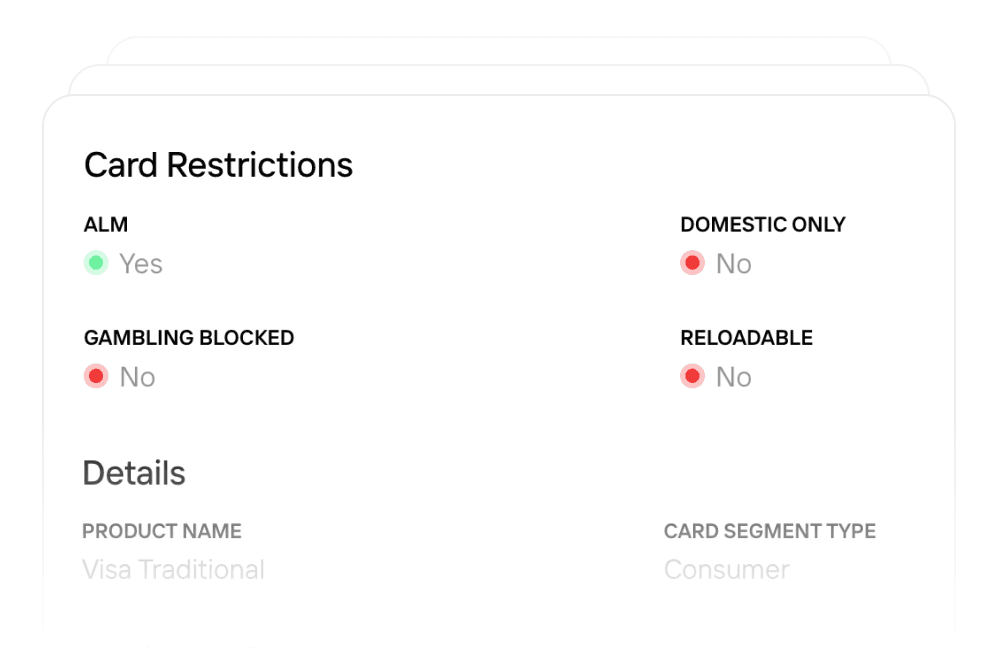Click the red Gambling Blocked status dot
The height and width of the screenshot is (650, 1000).
[96, 376]
